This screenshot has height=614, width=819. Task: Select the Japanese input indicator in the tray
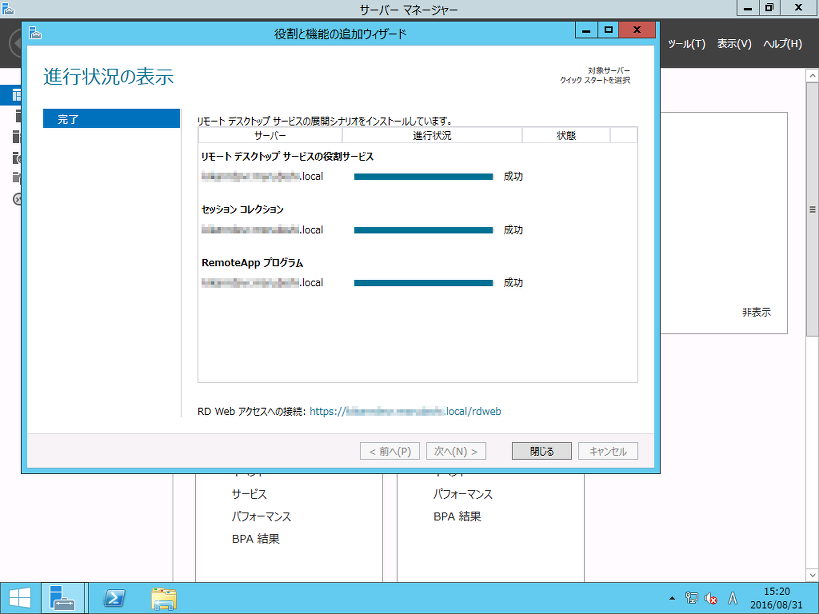731,597
